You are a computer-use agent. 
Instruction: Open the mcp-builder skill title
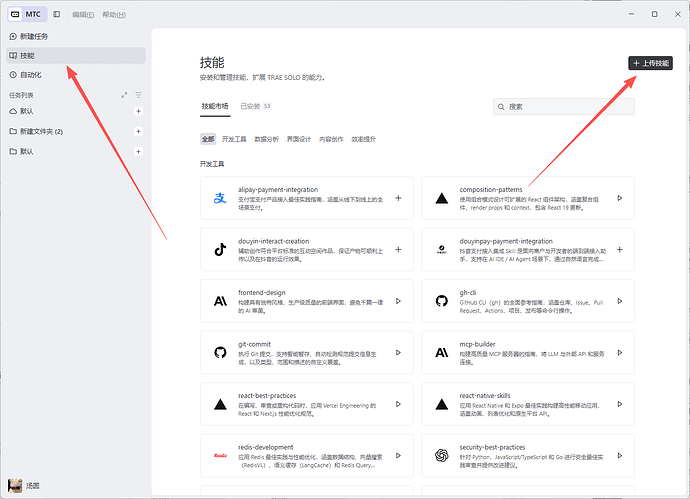click(x=477, y=344)
